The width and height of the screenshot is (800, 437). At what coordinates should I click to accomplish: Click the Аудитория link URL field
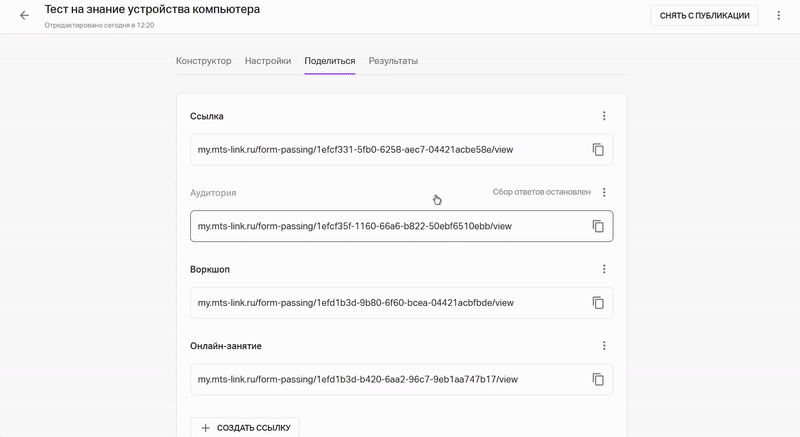[x=402, y=226]
